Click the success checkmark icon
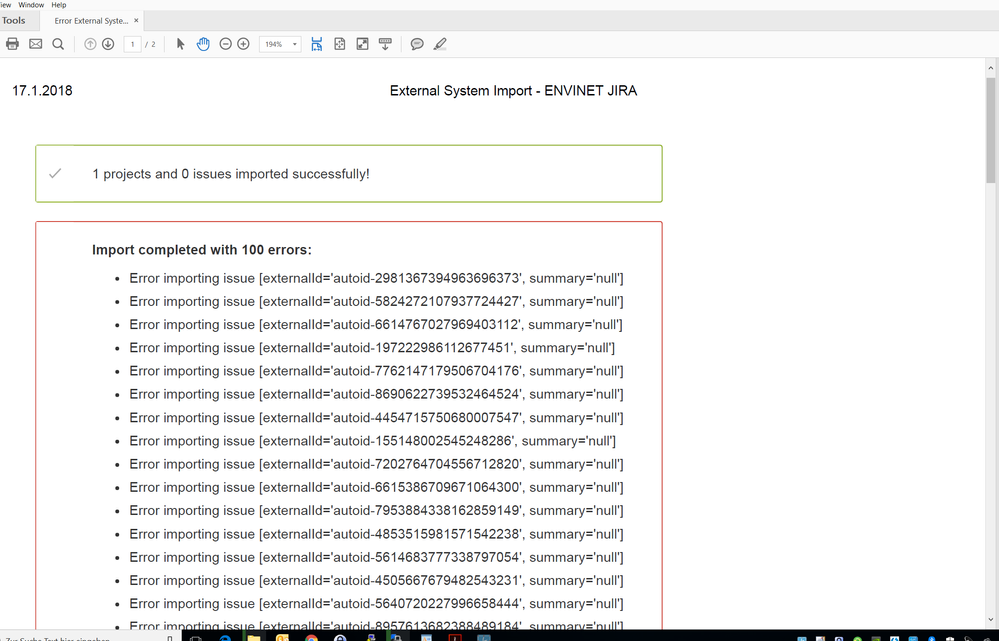 55,173
